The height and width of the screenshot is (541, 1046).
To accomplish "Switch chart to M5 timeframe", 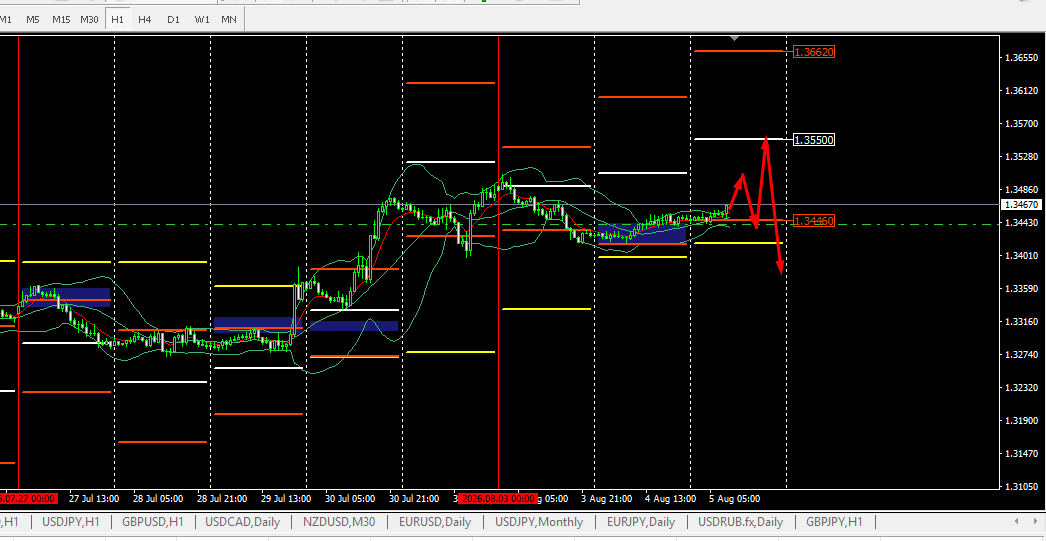I will tap(33, 19).
